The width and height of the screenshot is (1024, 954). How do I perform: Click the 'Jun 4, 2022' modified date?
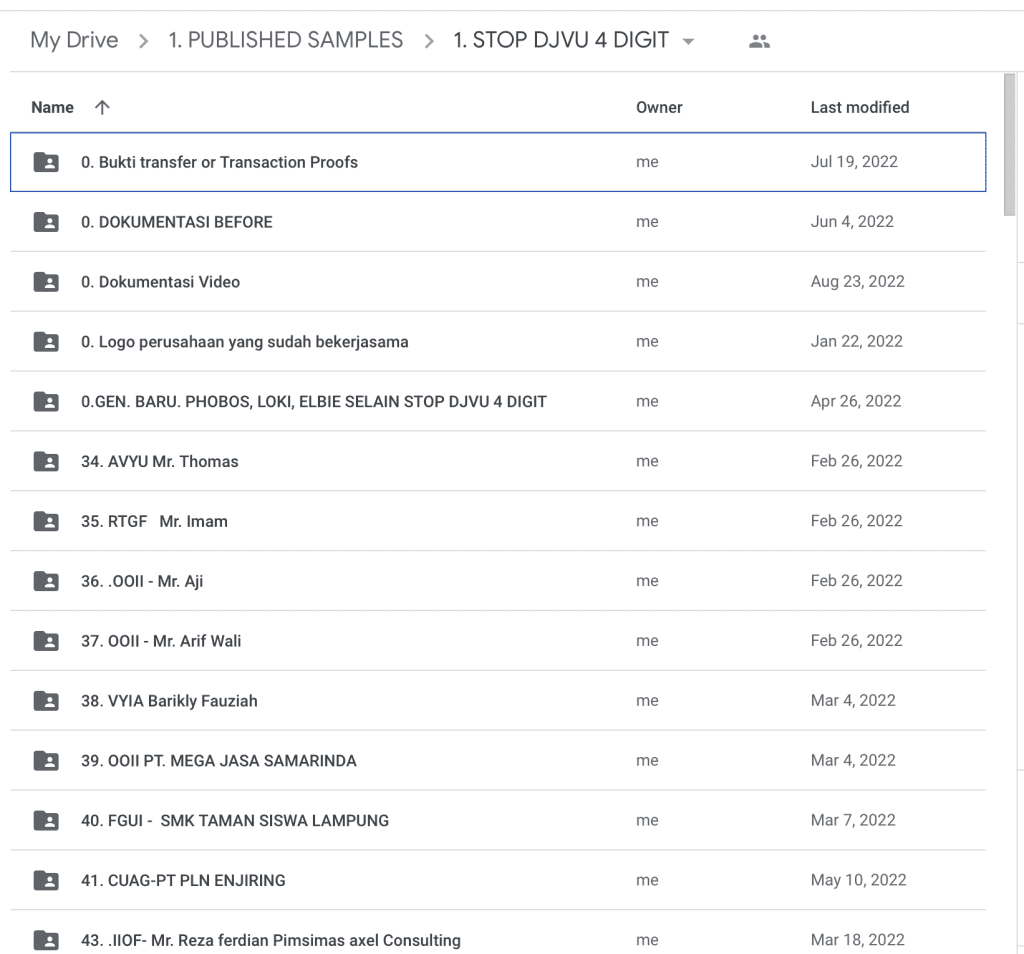tap(852, 222)
